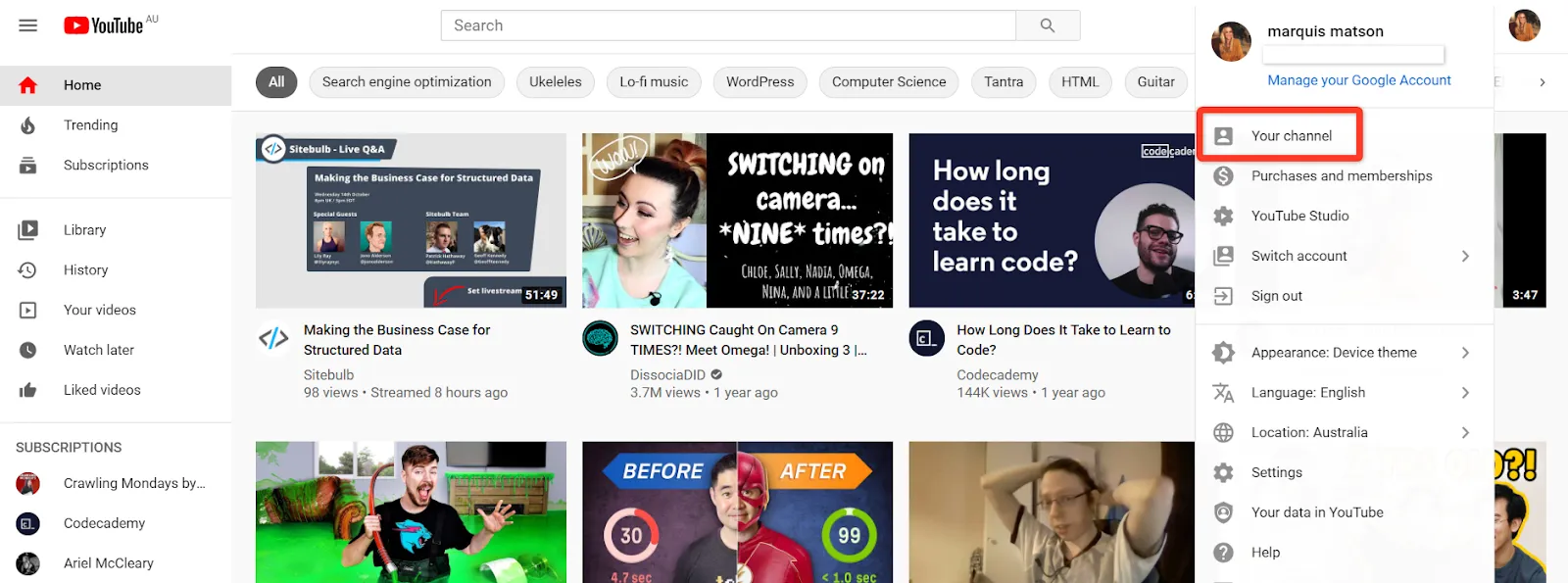Open Help in account menu

[x=1345, y=553]
